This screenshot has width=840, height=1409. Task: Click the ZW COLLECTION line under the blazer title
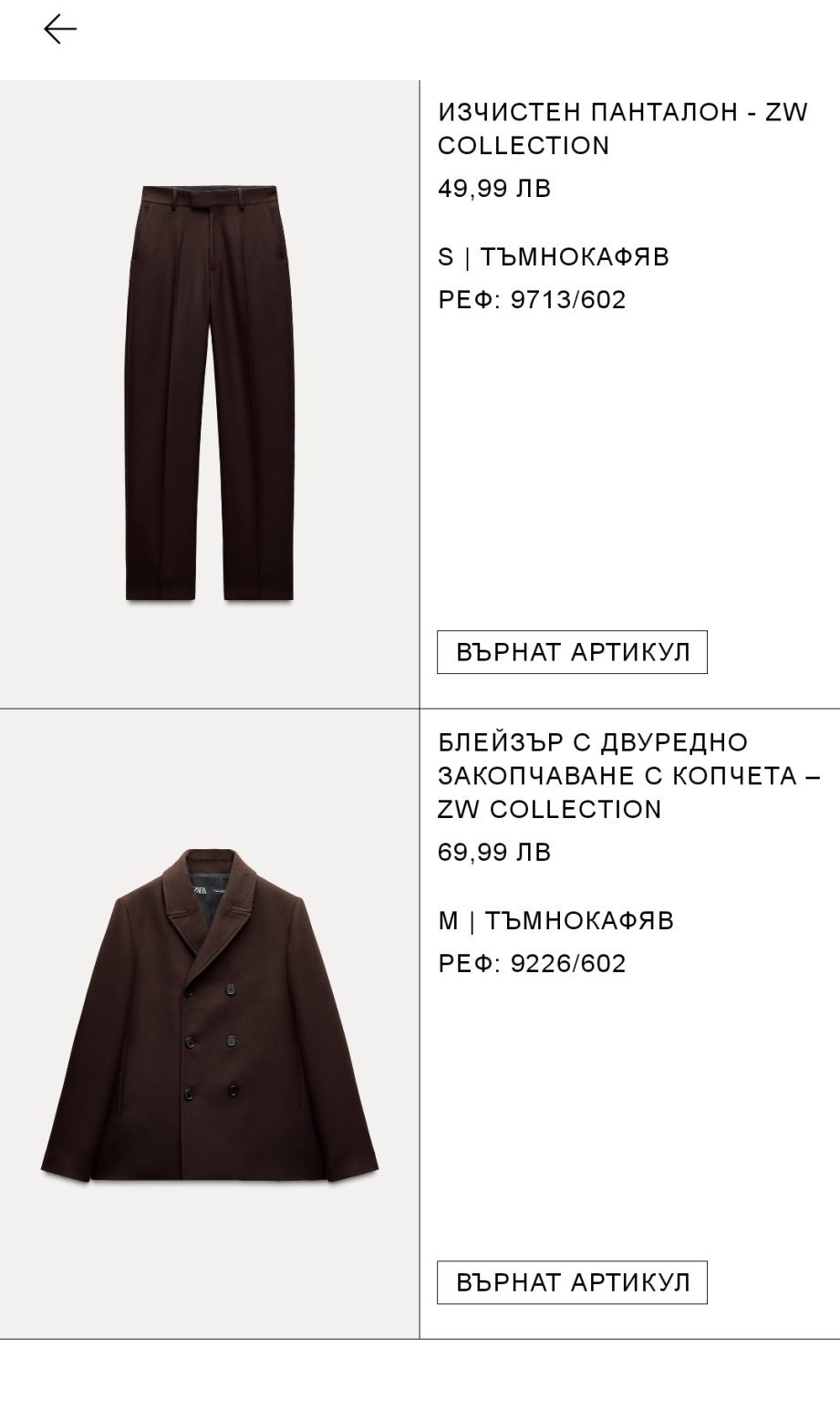[x=549, y=809]
